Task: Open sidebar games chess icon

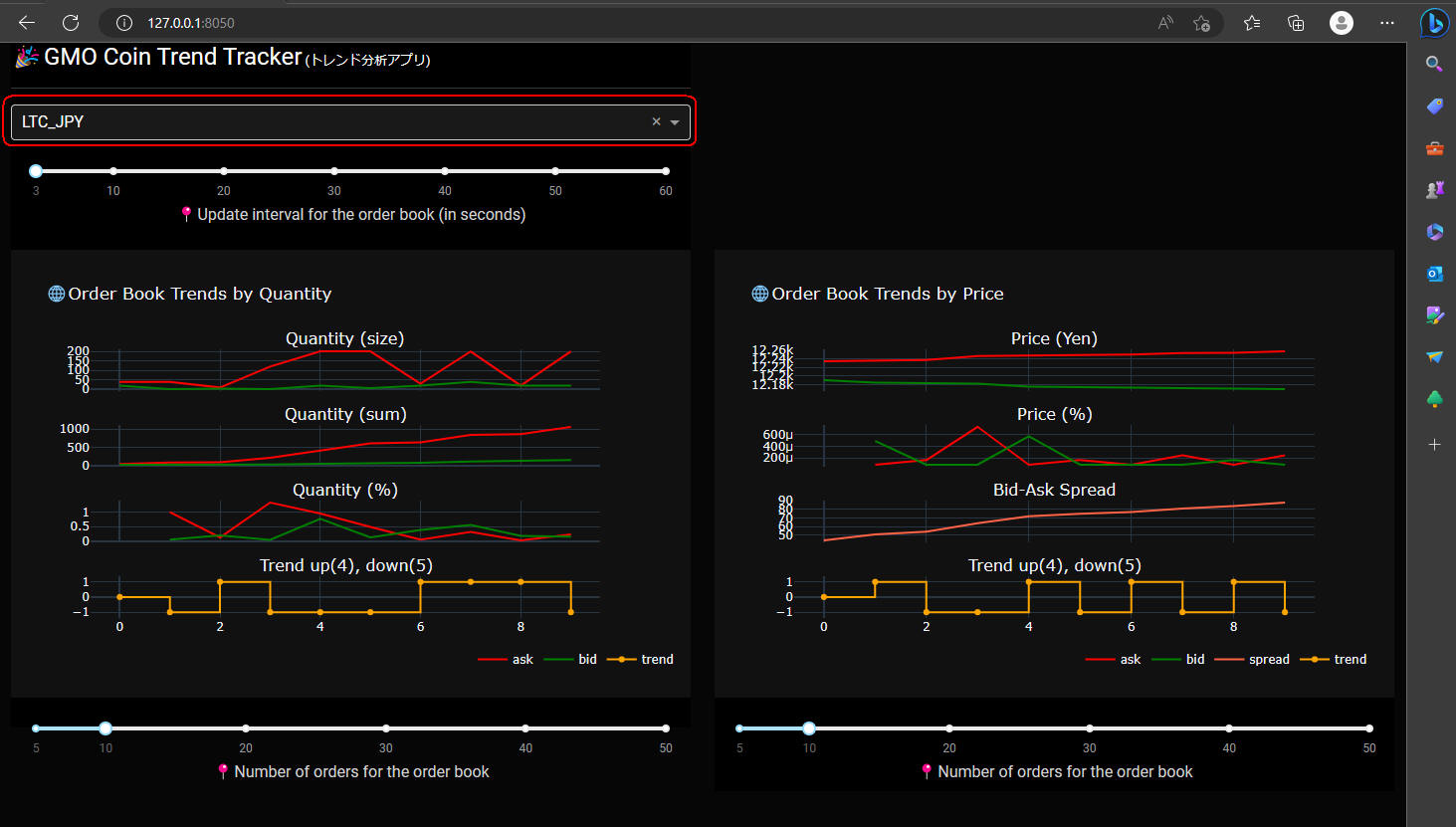Action: point(1434,189)
